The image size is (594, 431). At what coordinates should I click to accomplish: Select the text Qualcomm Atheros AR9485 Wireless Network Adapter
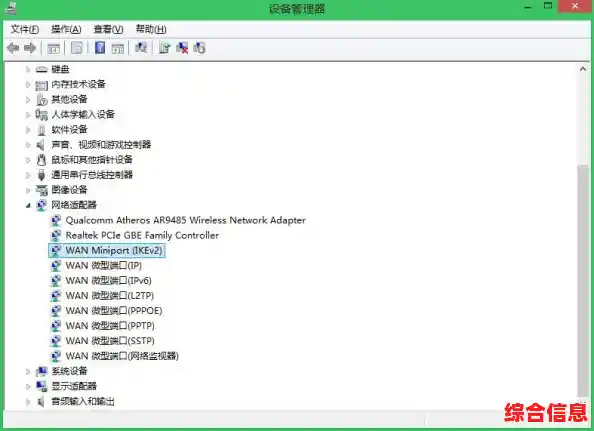186,220
